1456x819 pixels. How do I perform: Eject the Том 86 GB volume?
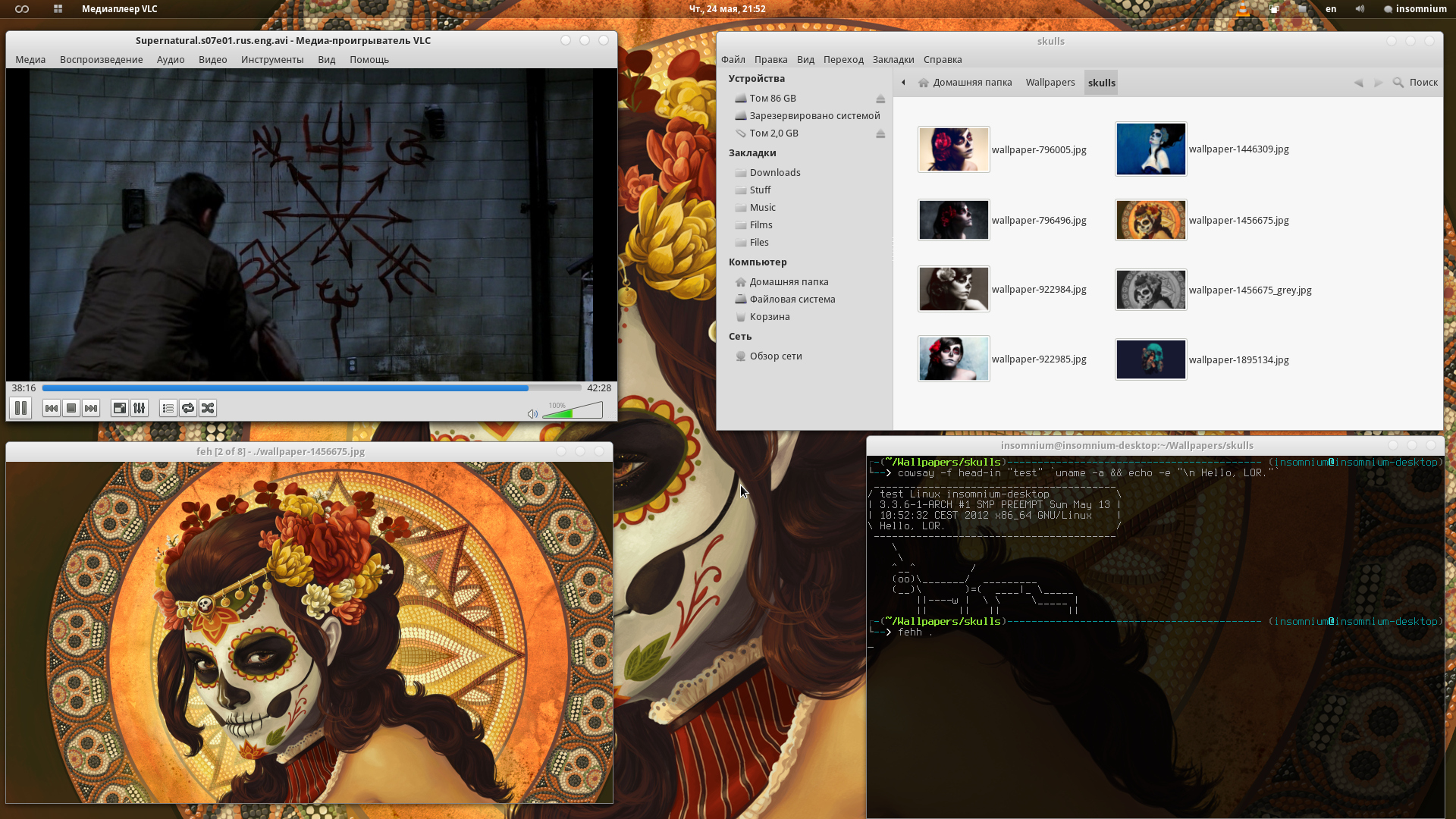pos(880,99)
